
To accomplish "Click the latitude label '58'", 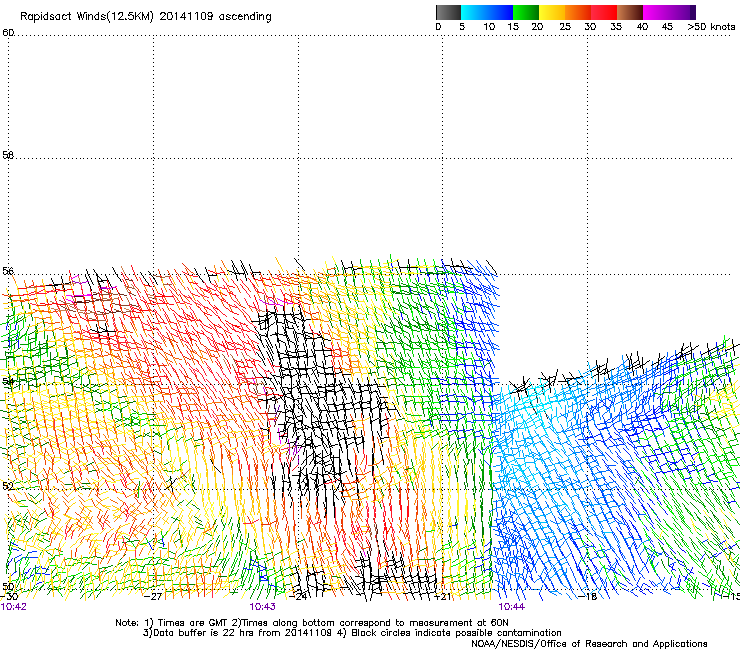I will tap(8, 155).
